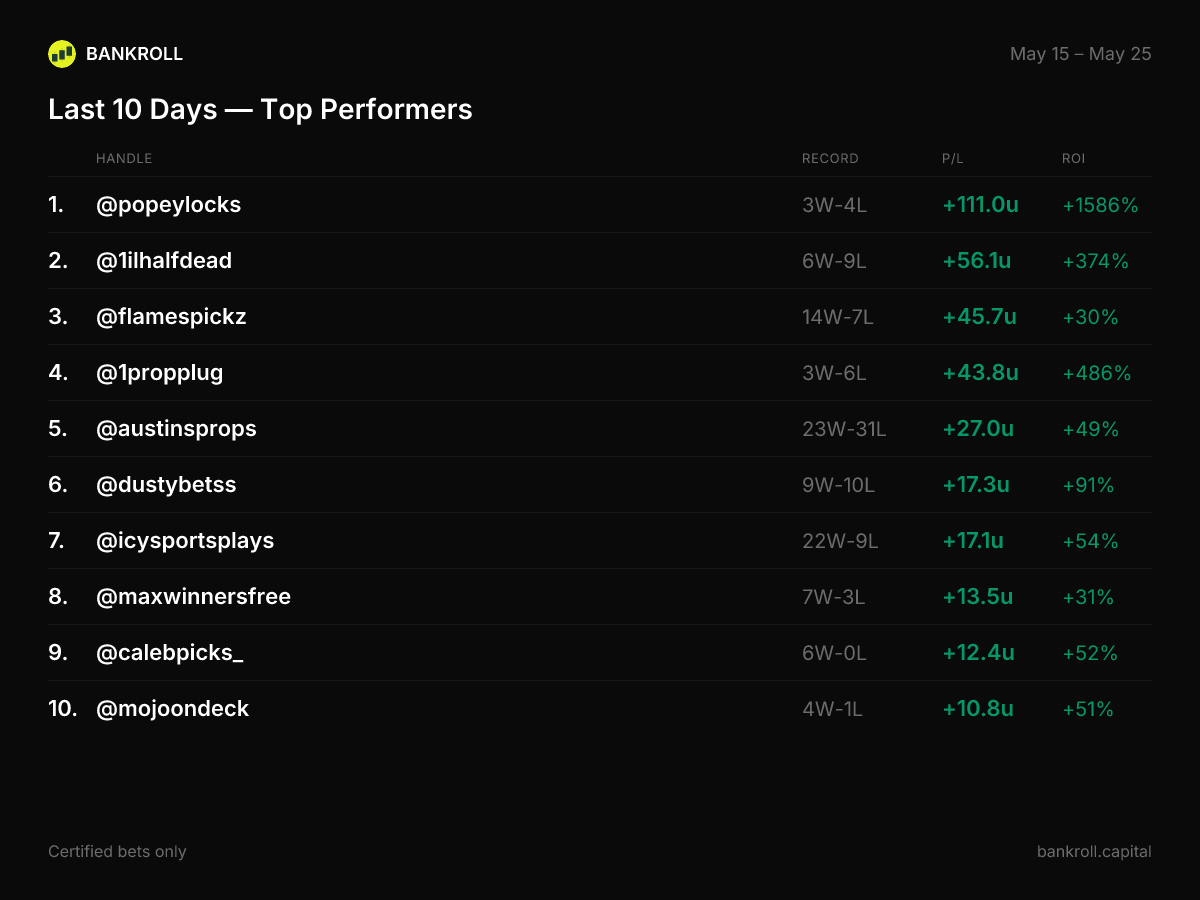This screenshot has height=900, width=1200.
Task: Click the 22W-9L record value
Action: tap(840, 541)
